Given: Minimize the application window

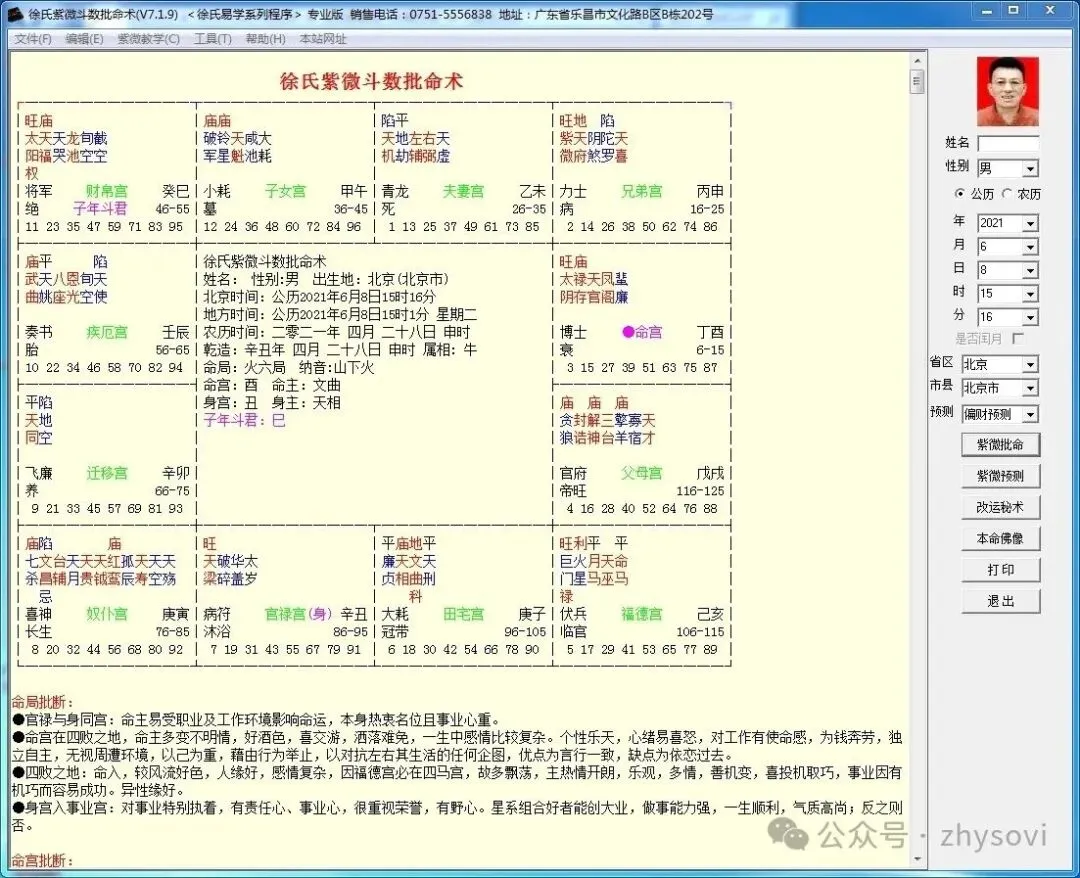Looking at the screenshot, I should point(987,11).
